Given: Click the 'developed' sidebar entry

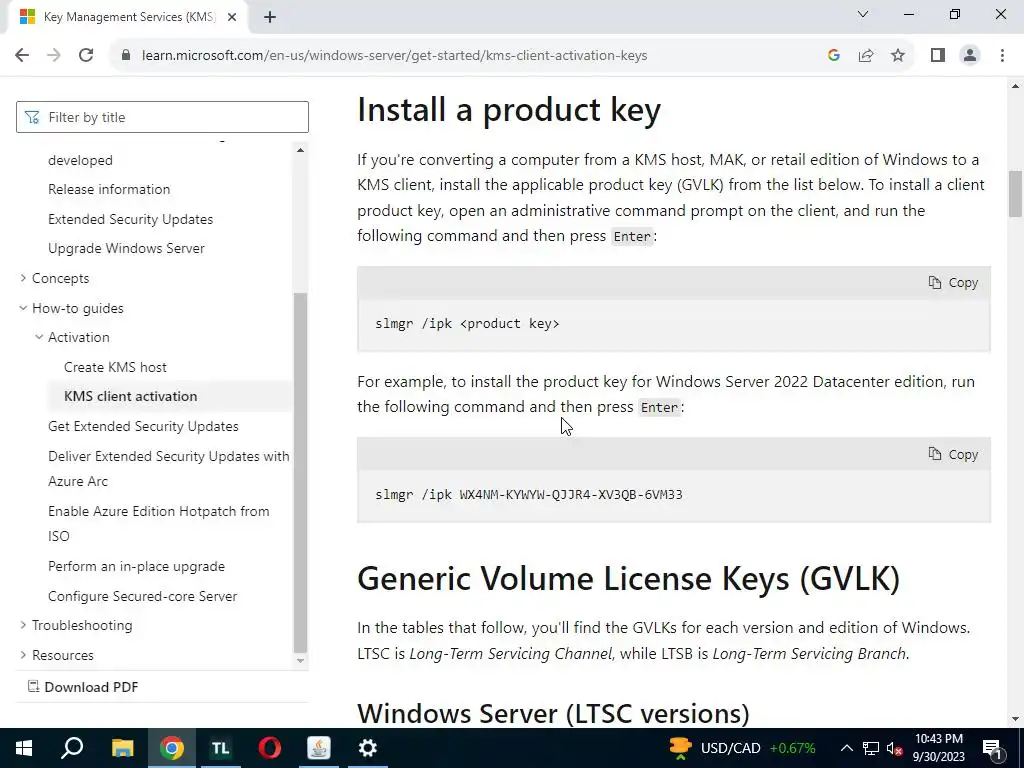Looking at the screenshot, I should tap(80, 161).
